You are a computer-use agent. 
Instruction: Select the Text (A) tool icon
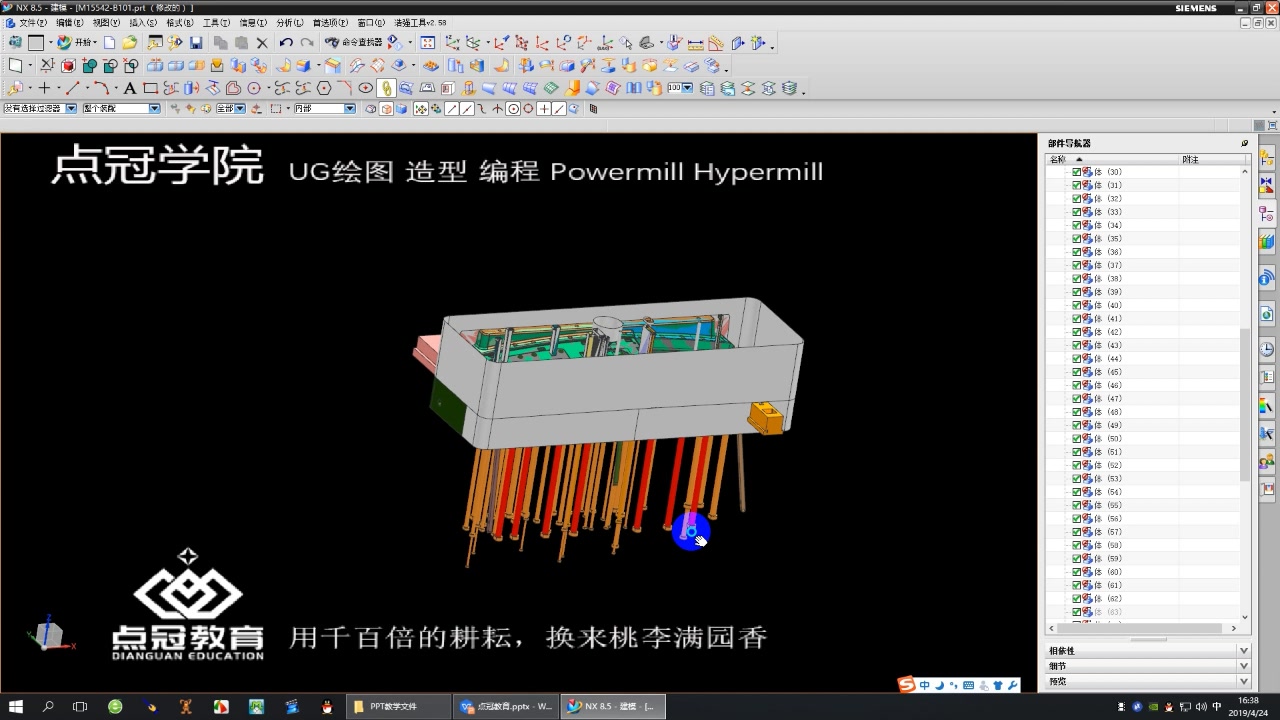point(130,88)
